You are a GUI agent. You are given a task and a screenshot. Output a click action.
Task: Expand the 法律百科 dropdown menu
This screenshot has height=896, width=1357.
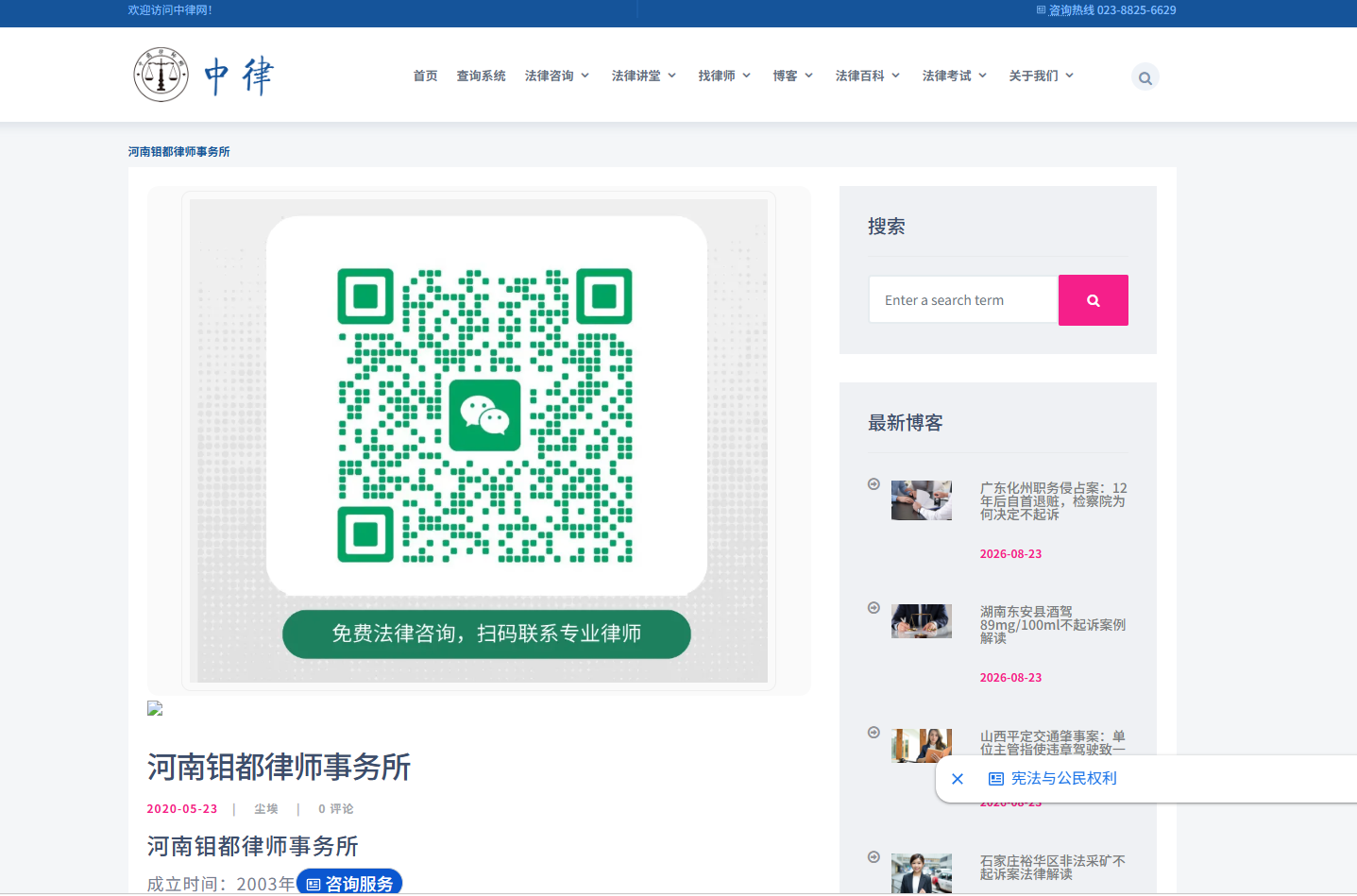tap(868, 76)
